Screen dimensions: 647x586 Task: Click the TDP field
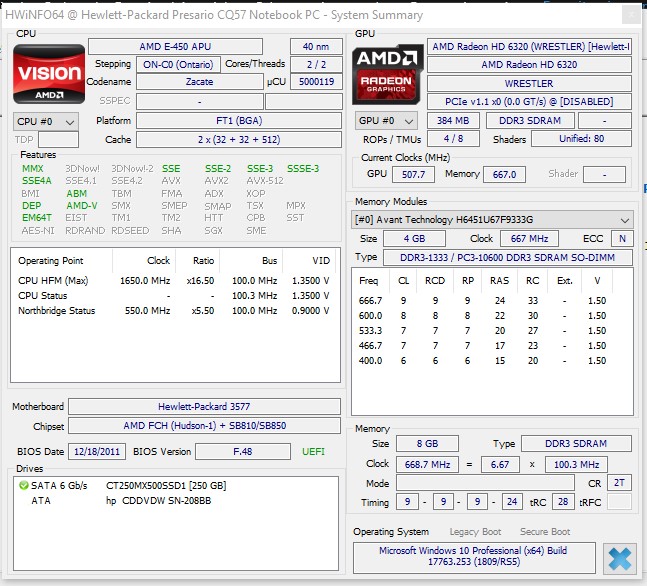[58, 139]
